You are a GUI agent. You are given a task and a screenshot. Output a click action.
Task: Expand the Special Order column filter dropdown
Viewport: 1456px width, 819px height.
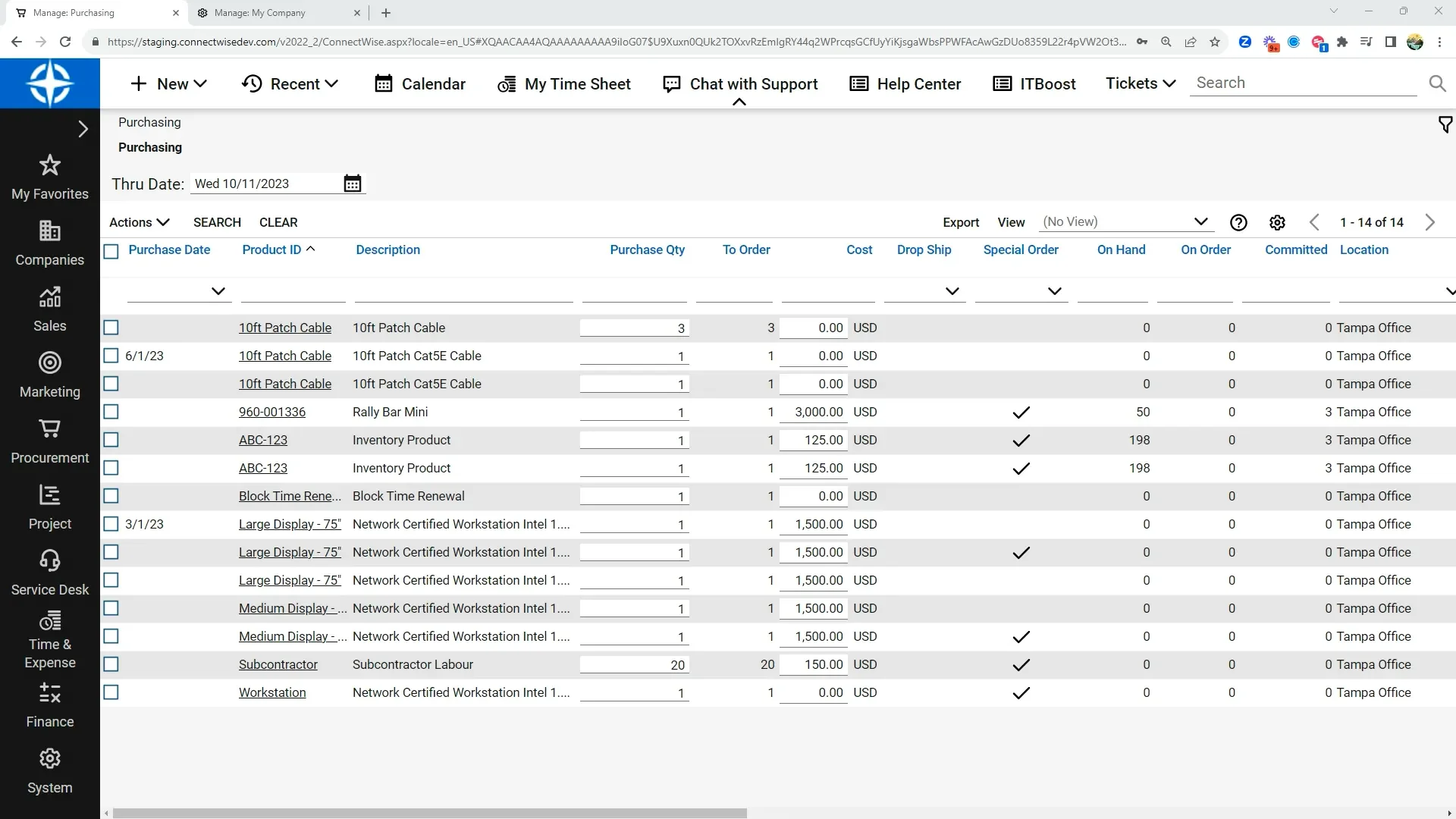(x=1055, y=290)
